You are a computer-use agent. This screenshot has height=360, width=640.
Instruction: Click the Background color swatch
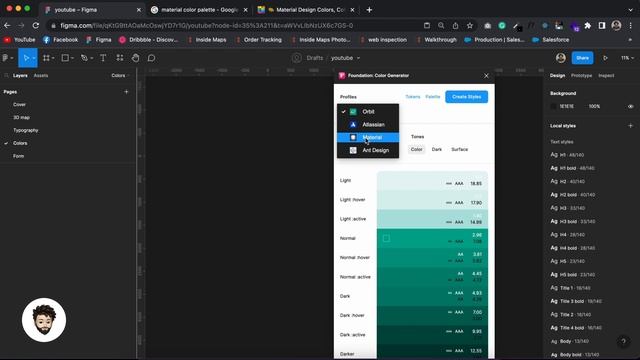(x=553, y=106)
